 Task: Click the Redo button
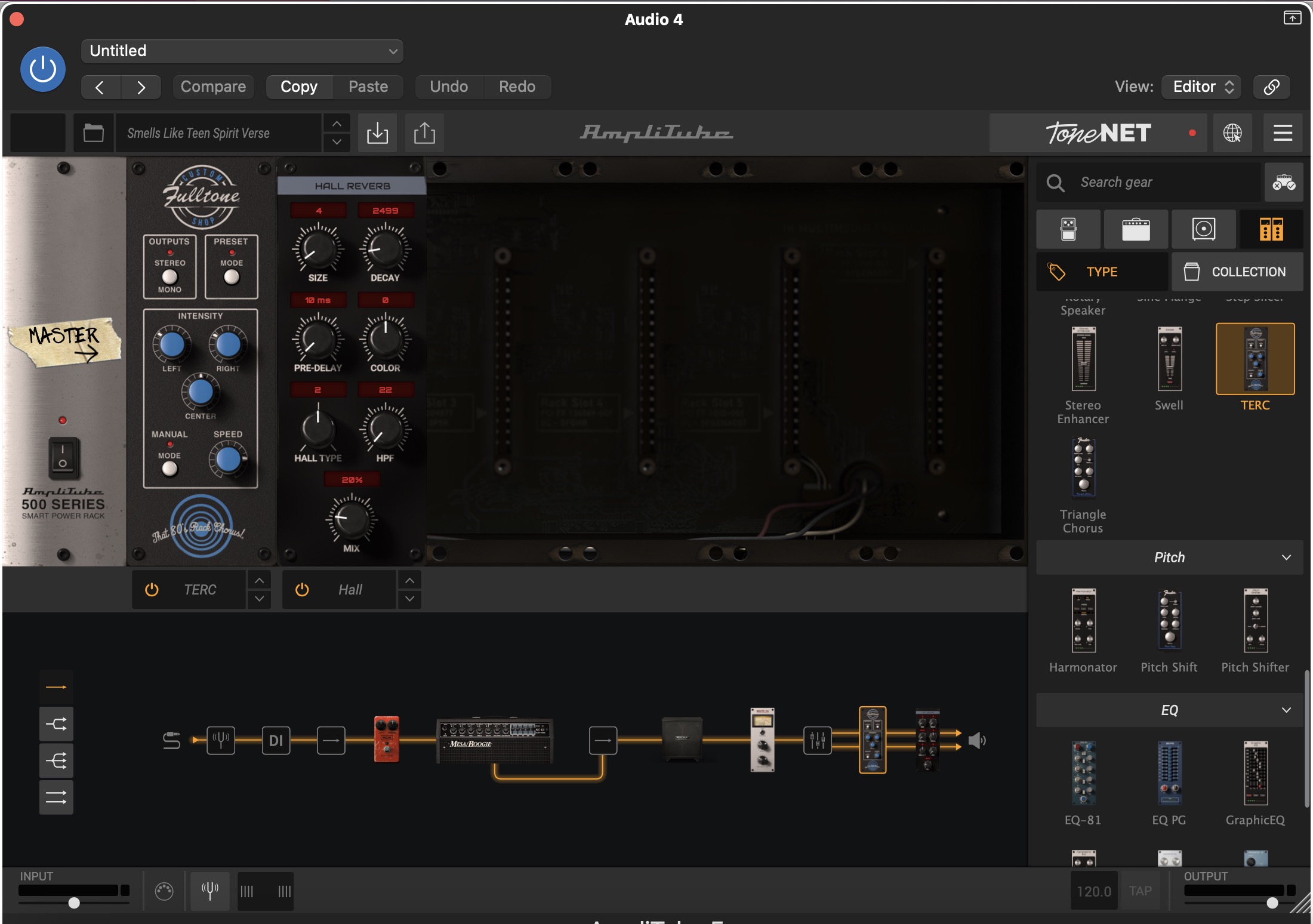pyautogui.click(x=517, y=87)
